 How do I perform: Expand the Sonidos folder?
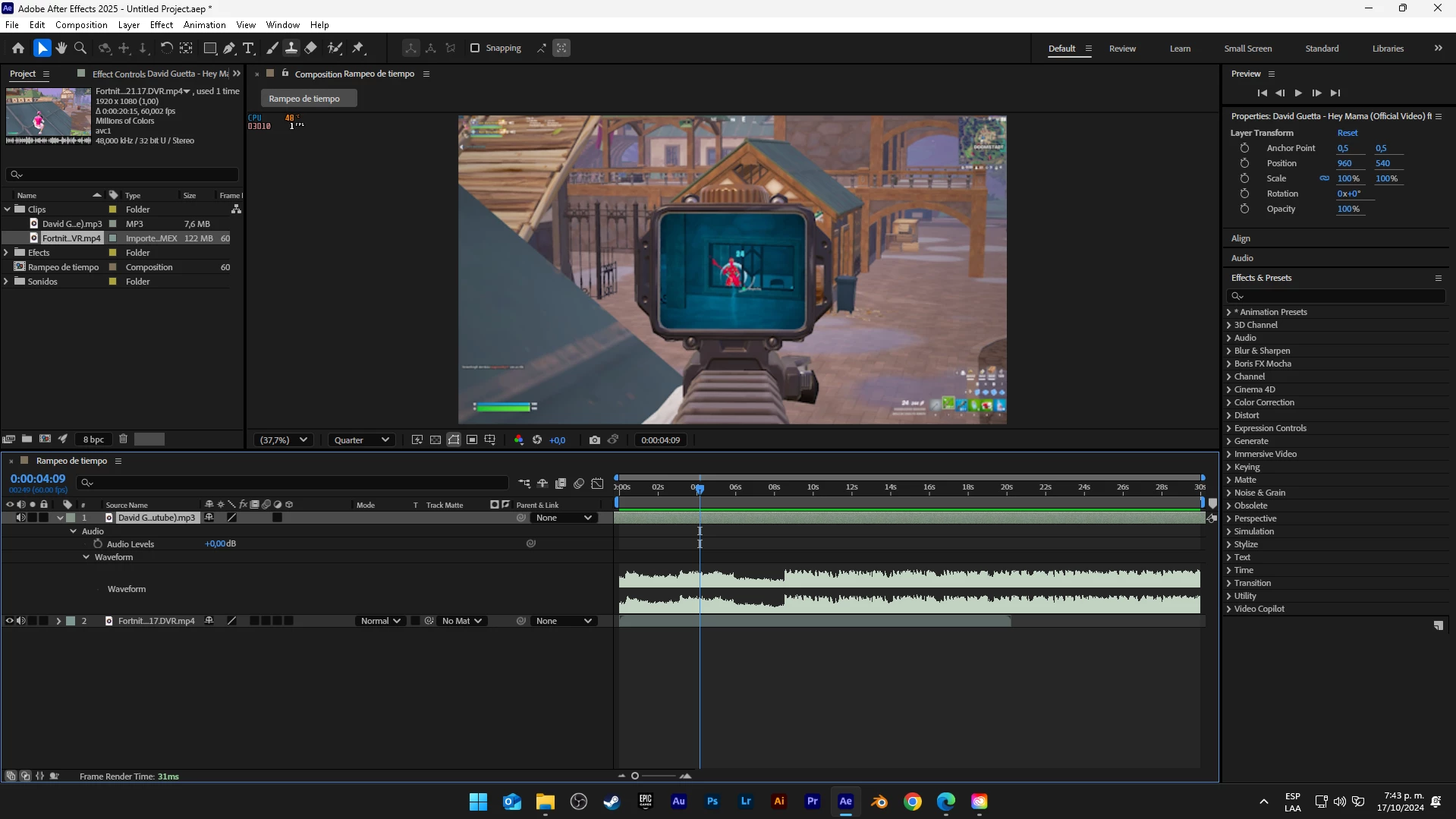point(7,282)
